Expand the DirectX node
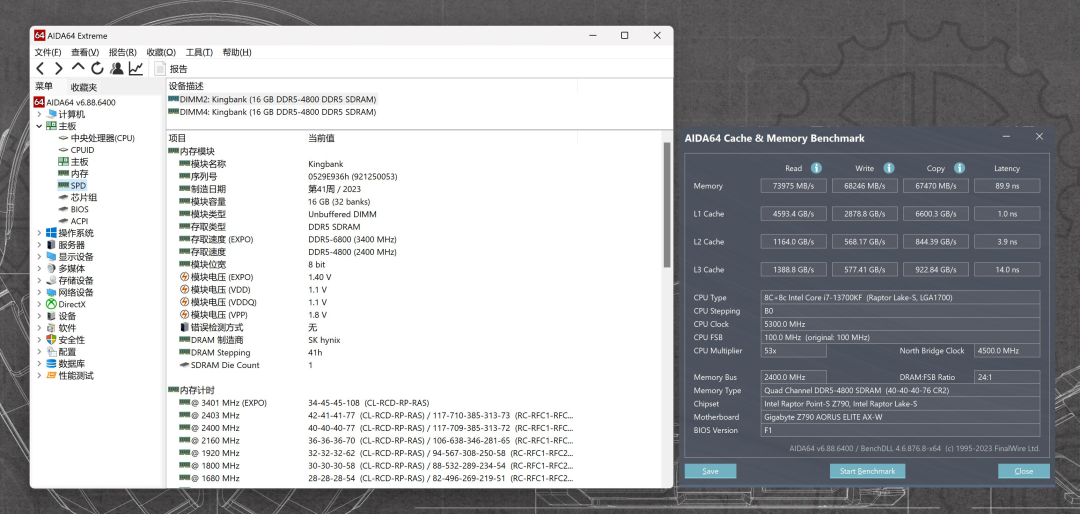This screenshot has height=514, width=1080. [x=39, y=304]
